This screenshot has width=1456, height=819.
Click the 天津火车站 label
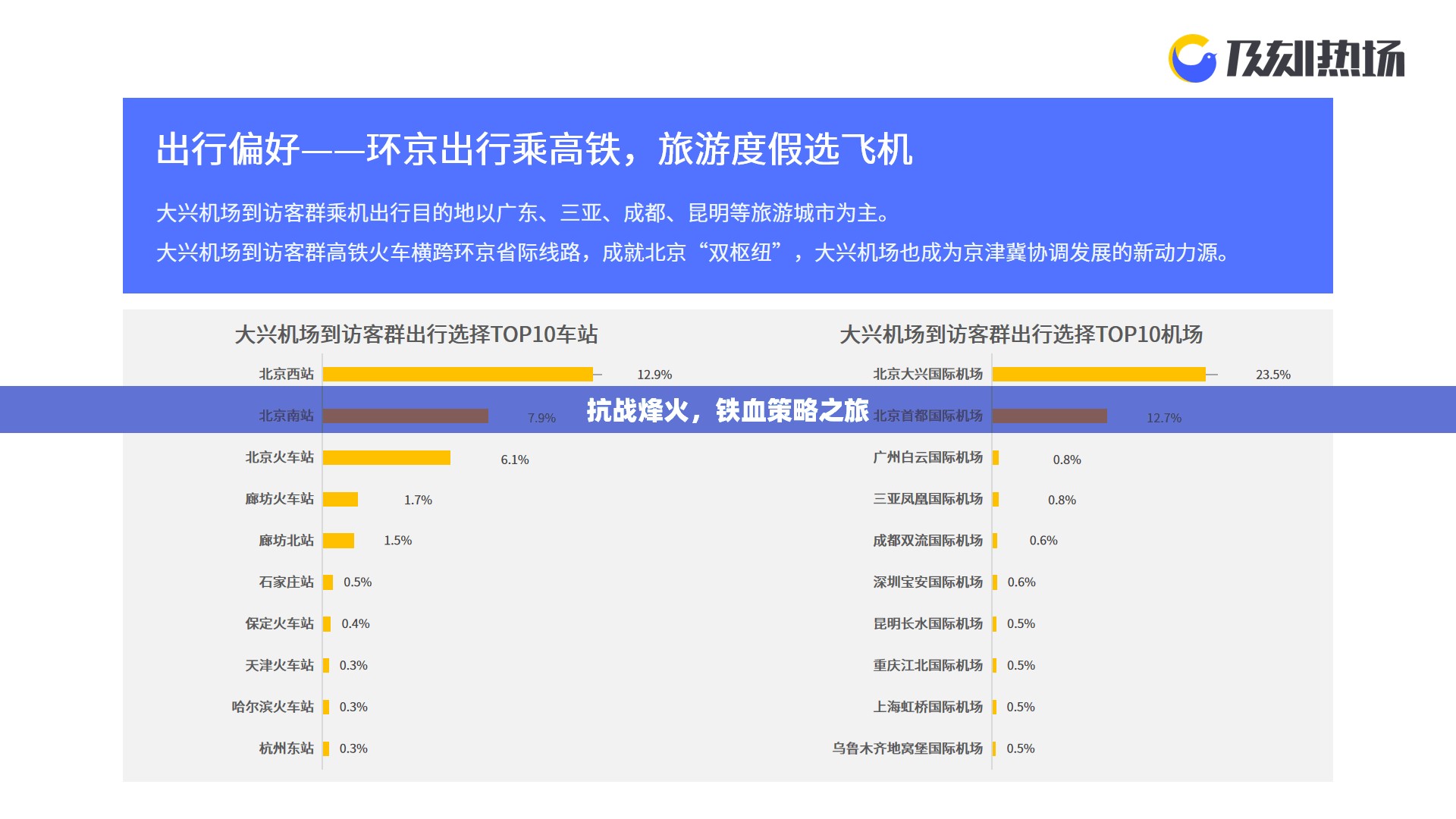point(279,665)
